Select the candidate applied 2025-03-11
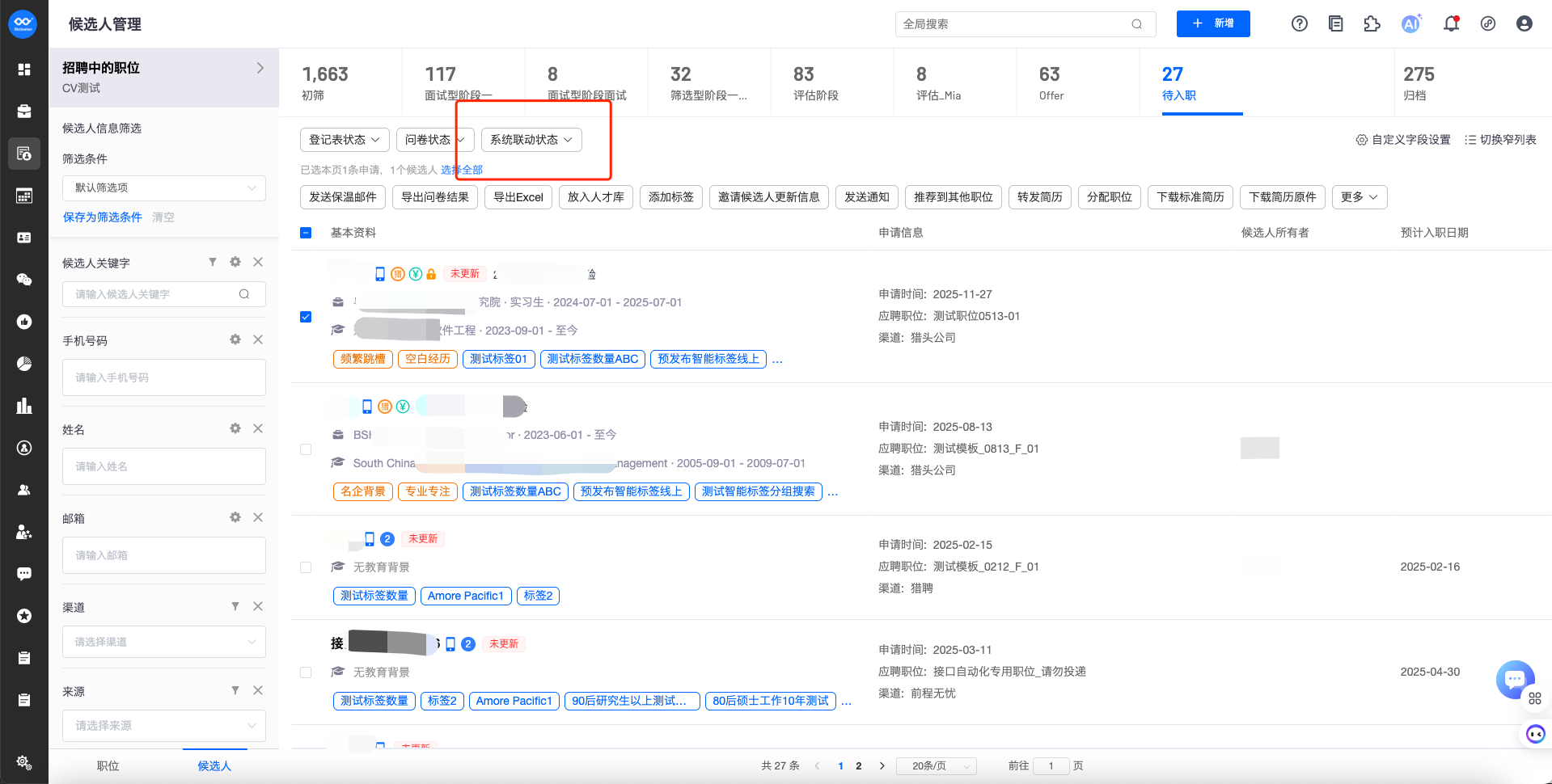This screenshot has height=784, width=1552. [306, 672]
